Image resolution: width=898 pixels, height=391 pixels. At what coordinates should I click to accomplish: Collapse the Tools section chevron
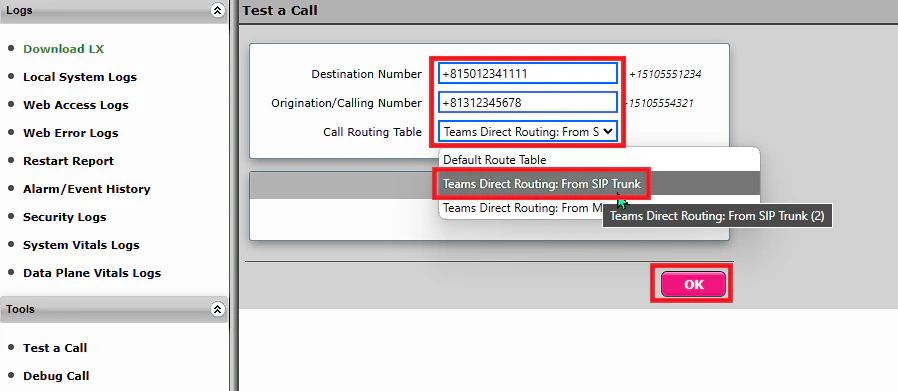pos(217,310)
